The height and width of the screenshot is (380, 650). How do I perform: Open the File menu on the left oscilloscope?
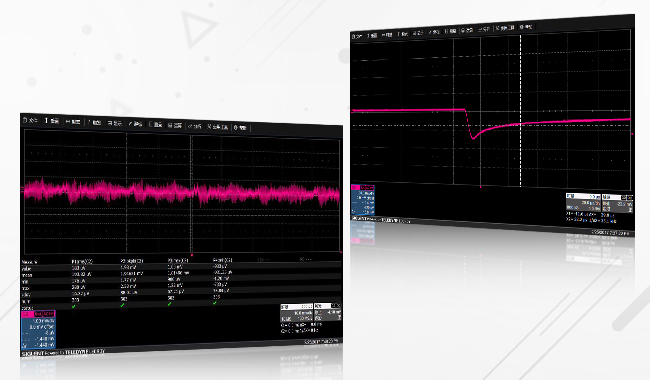pos(30,120)
